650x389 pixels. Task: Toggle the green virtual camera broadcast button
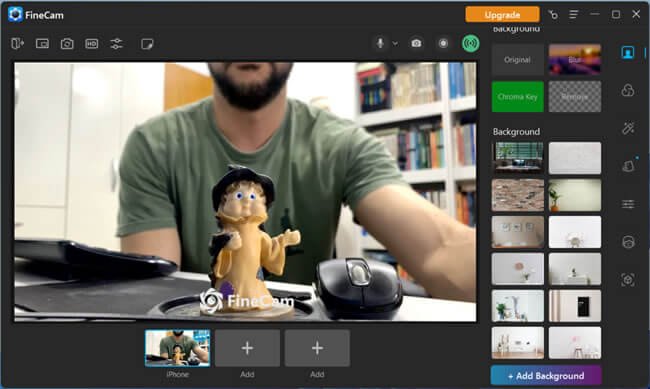[x=471, y=43]
